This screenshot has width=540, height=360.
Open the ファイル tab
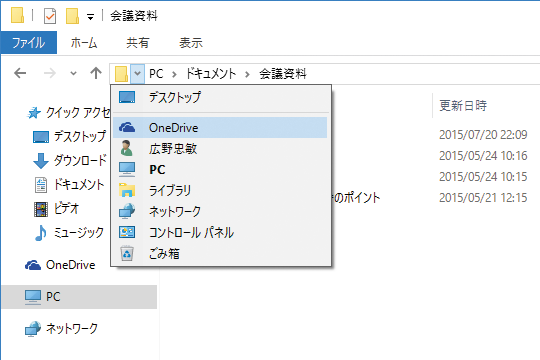point(29,42)
